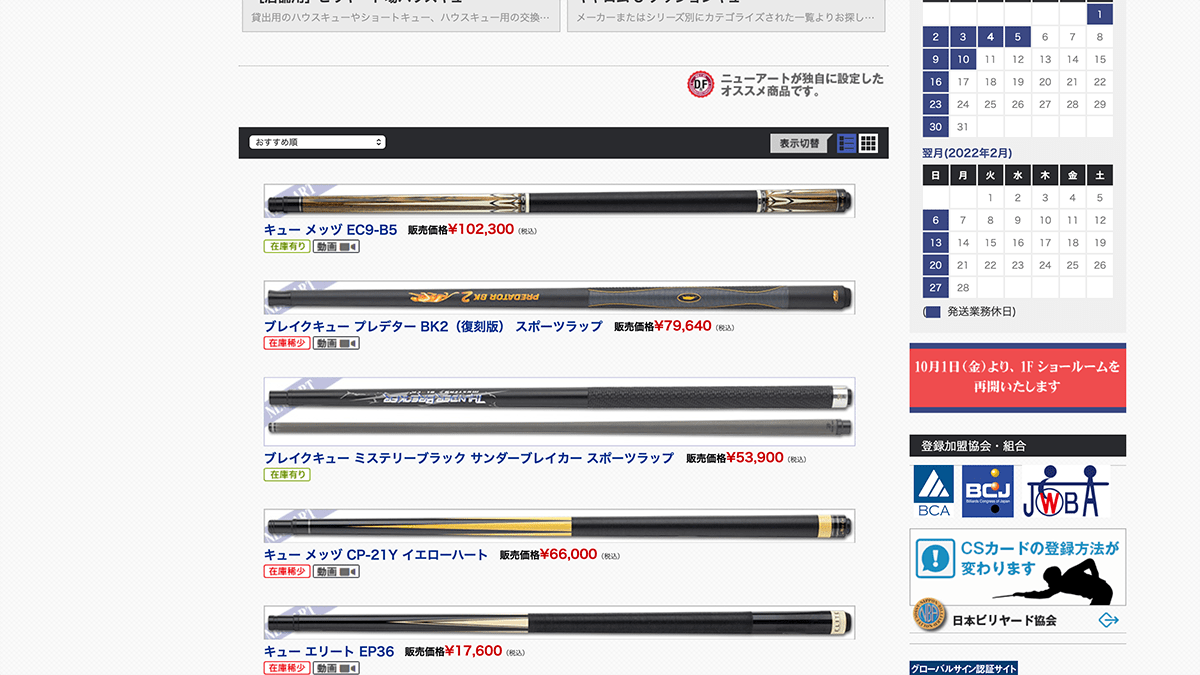Click price ¥17,600 of エリート EP36

click(x=473, y=651)
